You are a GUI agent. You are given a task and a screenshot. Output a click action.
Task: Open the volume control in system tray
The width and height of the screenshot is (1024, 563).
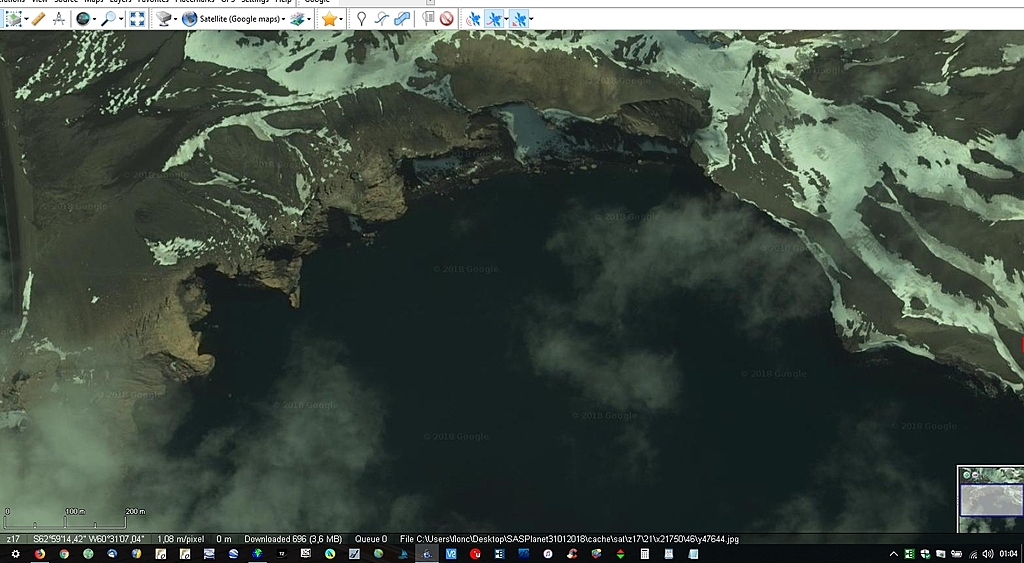tap(987, 554)
